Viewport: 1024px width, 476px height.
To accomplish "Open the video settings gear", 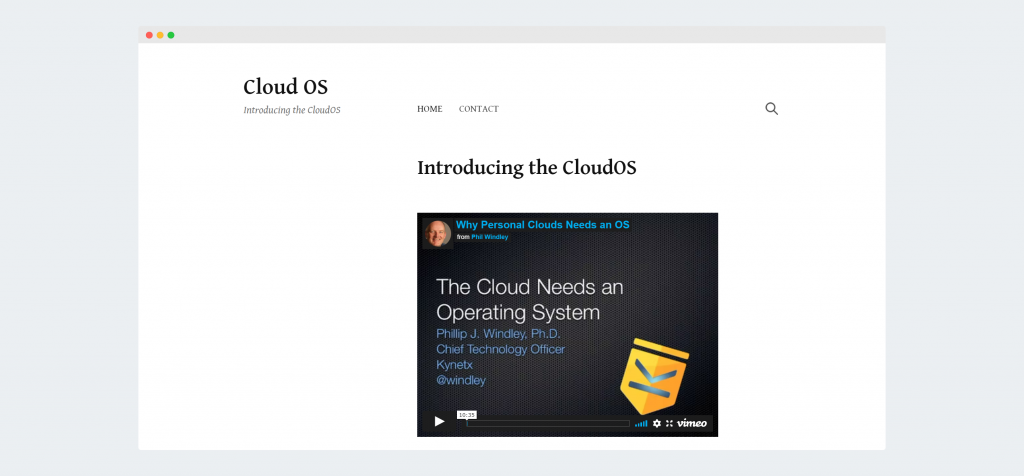I will 657,423.
